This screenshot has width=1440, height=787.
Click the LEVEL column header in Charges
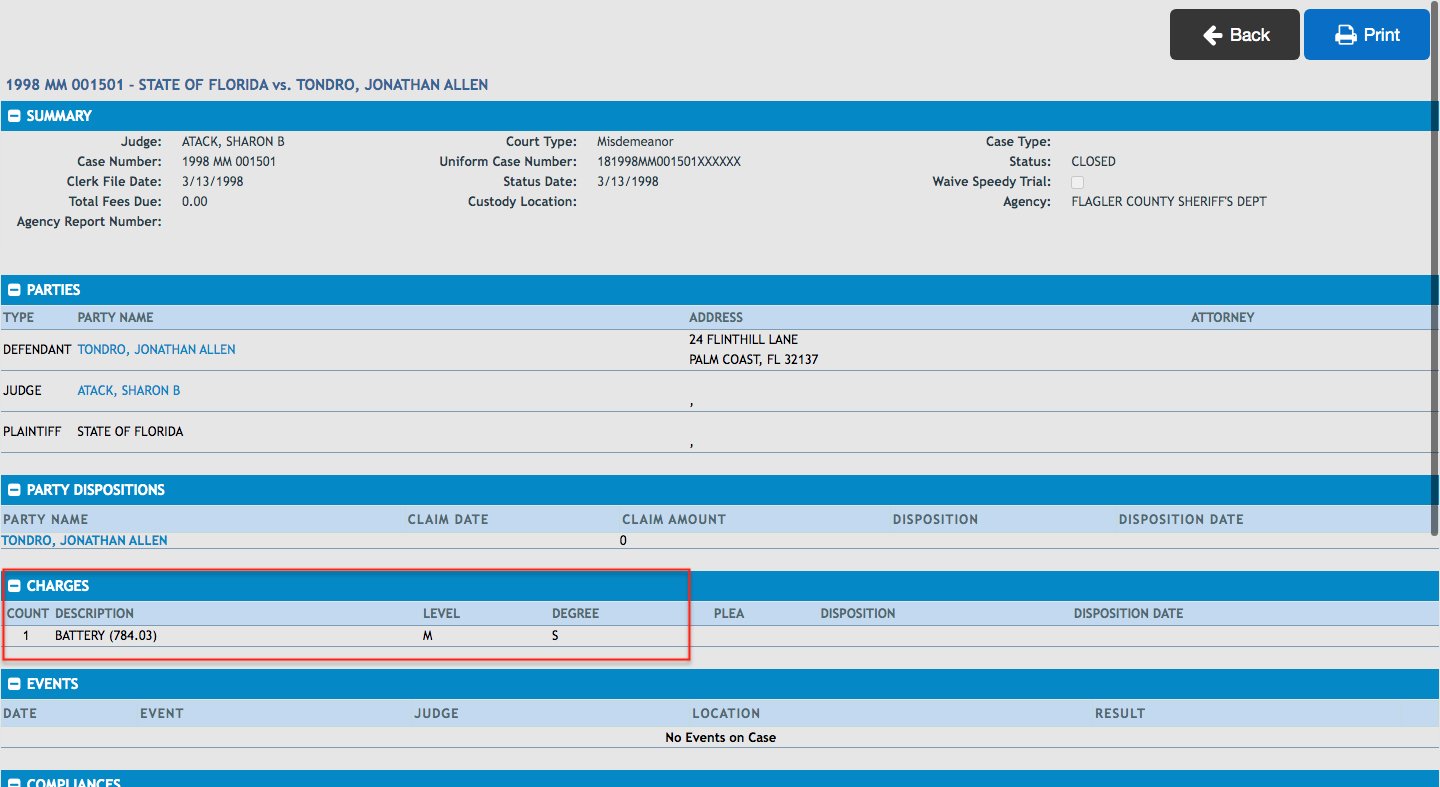point(441,614)
